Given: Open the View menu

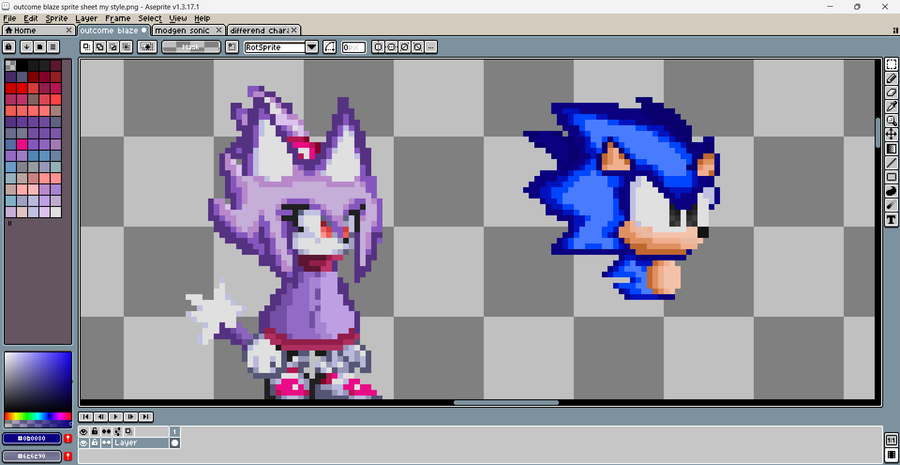Looking at the screenshot, I should coord(178,18).
